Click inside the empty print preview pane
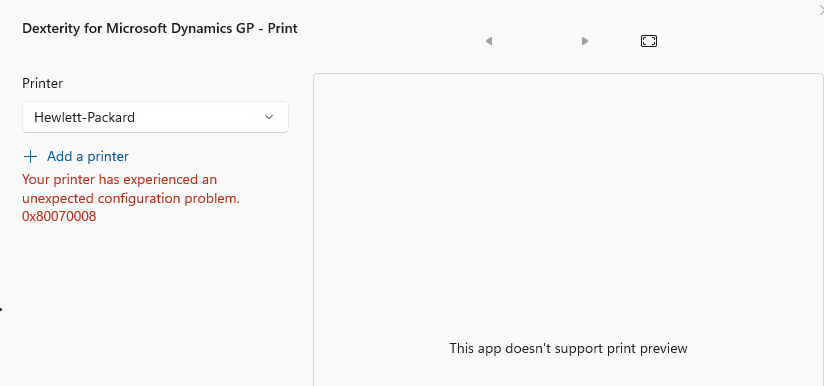This screenshot has width=824, height=386. pos(568,210)
